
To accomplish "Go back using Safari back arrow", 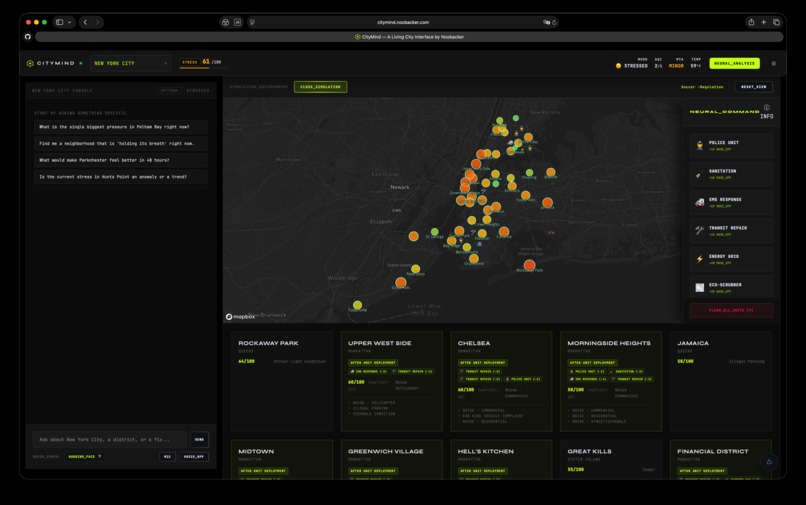I will click(85, 22).
